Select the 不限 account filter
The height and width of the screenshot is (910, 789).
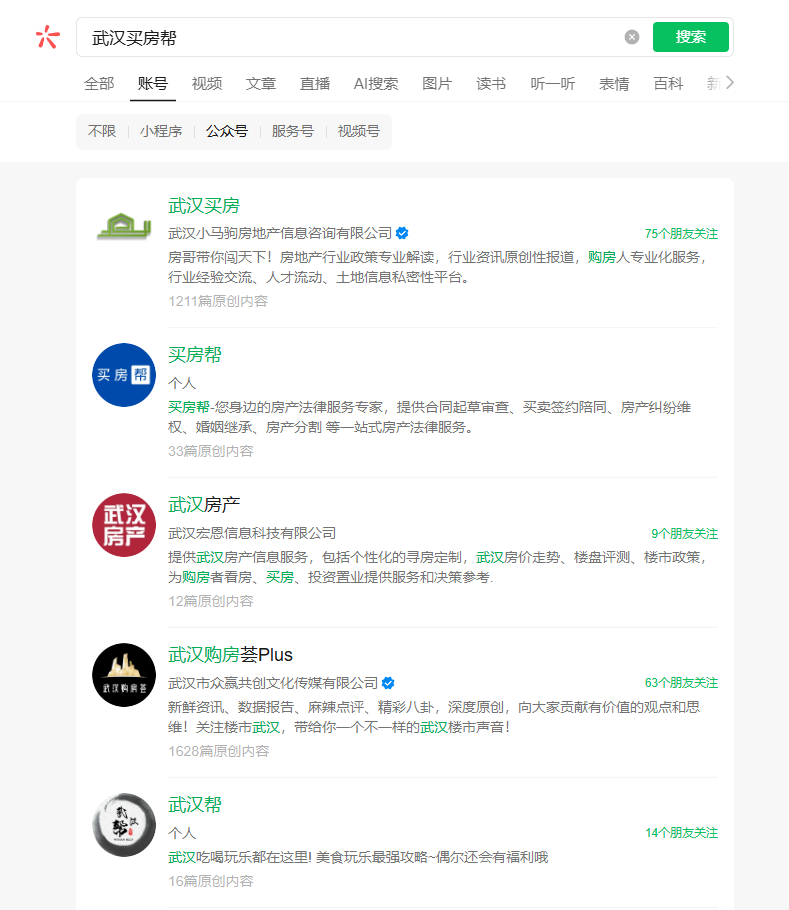click(102, 131)
